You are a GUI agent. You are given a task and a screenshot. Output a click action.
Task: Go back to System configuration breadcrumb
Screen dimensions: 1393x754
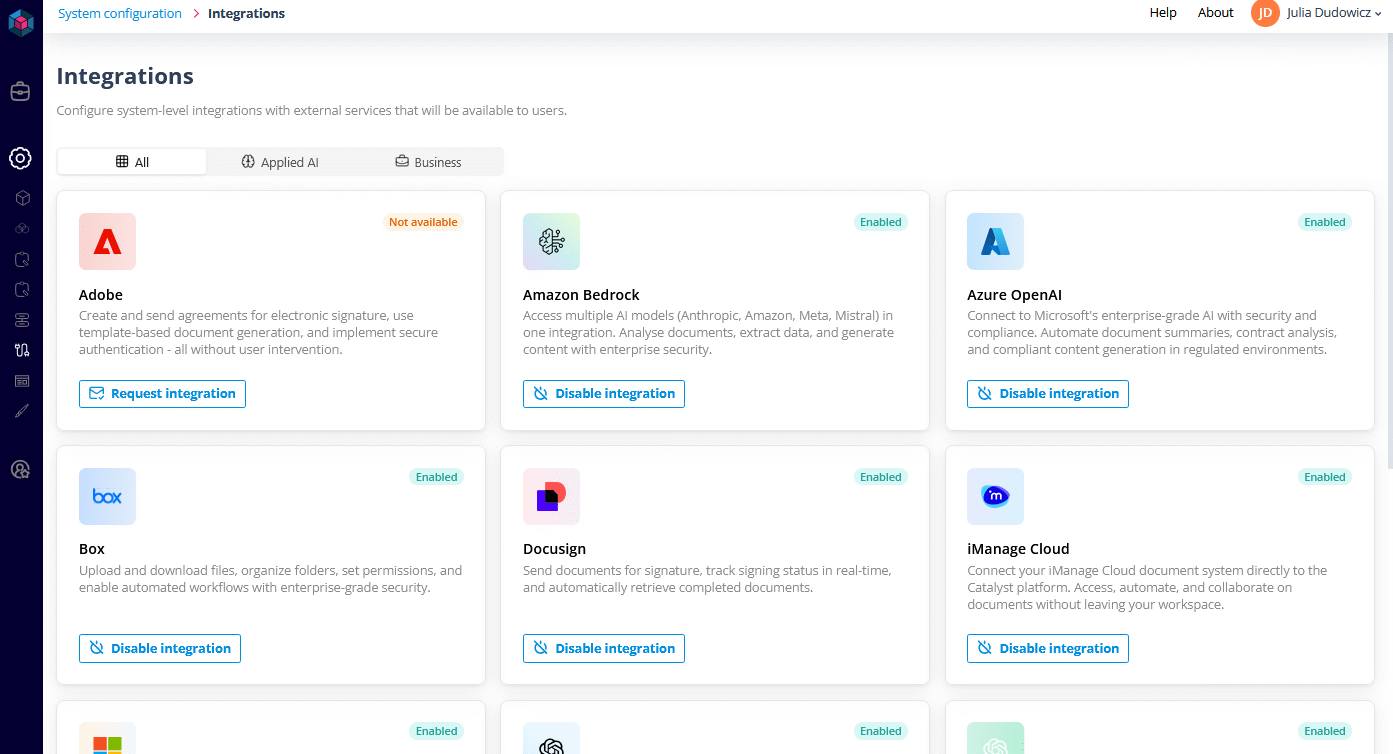(120, 13)
